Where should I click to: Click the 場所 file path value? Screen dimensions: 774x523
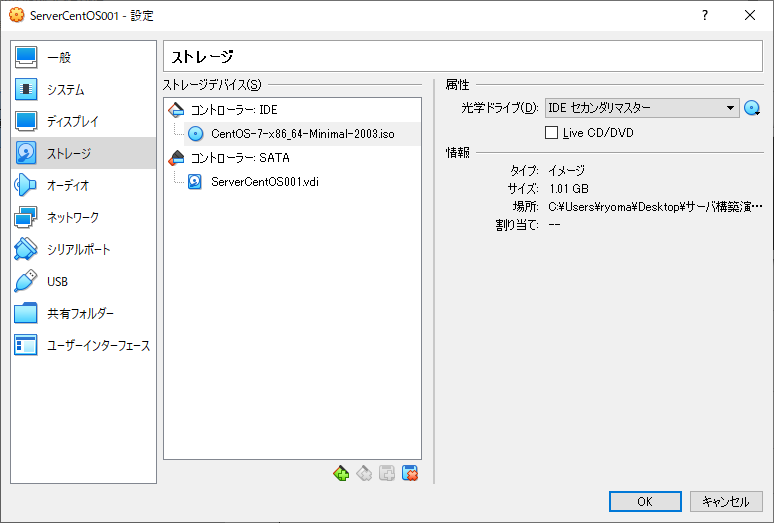coord(655,207)
